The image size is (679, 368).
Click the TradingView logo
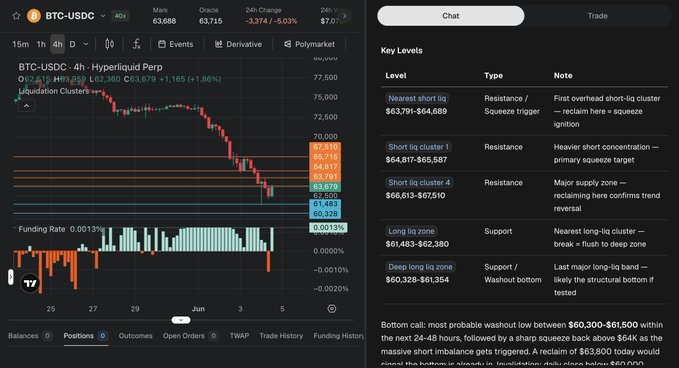(30, 284)
